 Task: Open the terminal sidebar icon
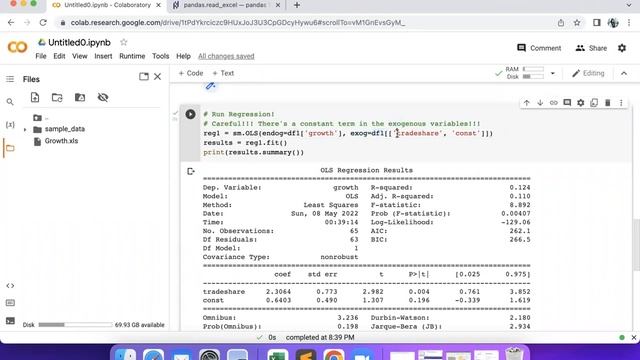(10, 321)
